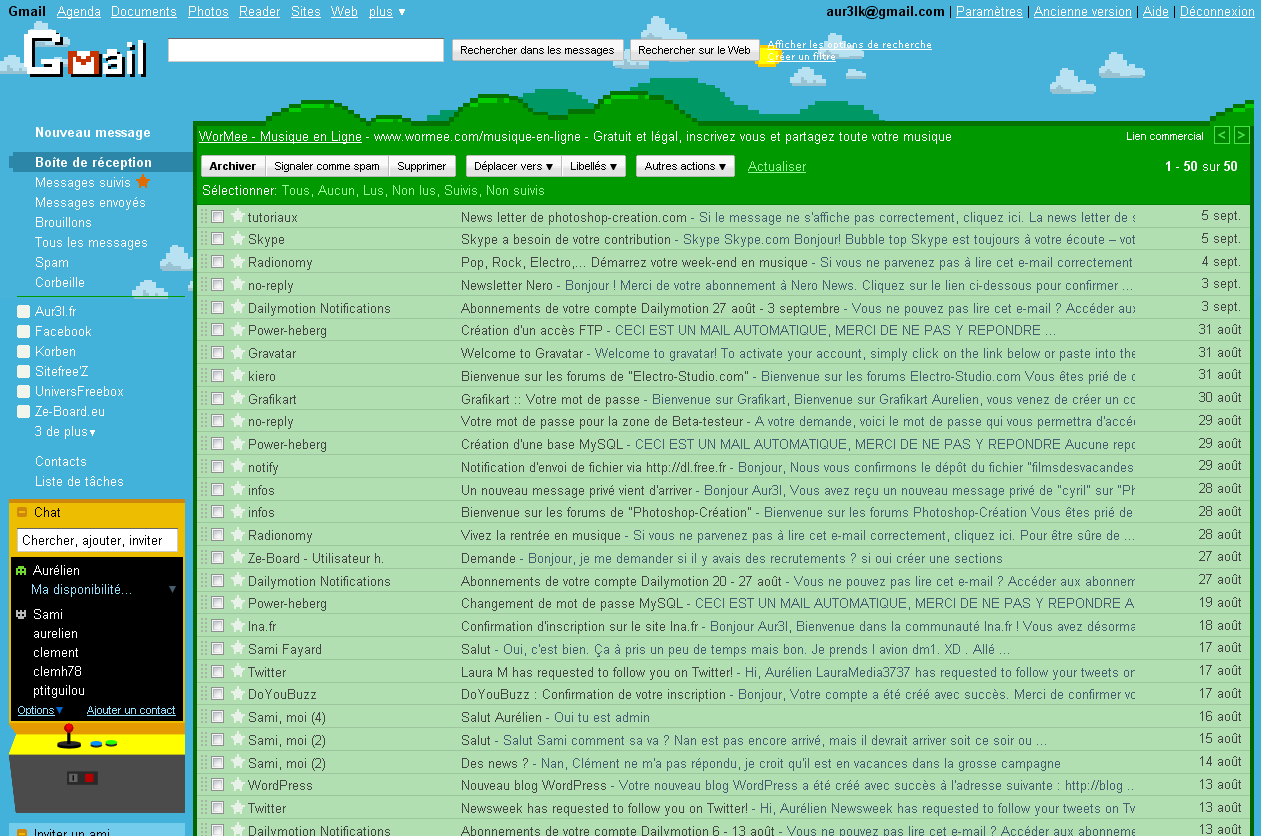
Task: Open the Paramètres link
Action: (x=989, y=12)
